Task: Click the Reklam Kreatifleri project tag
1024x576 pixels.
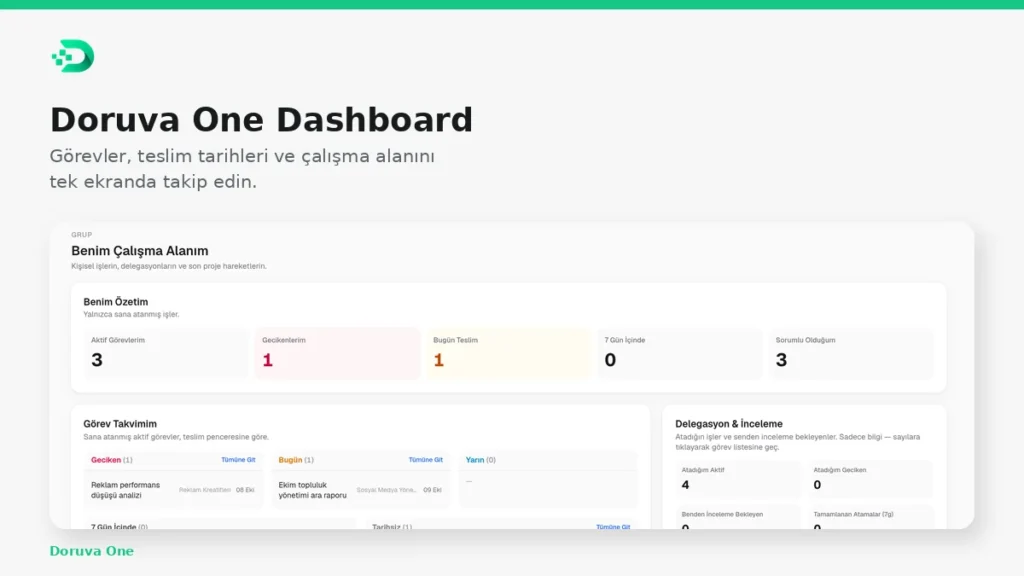Action: pyautogui.click(x=204, y=490)
